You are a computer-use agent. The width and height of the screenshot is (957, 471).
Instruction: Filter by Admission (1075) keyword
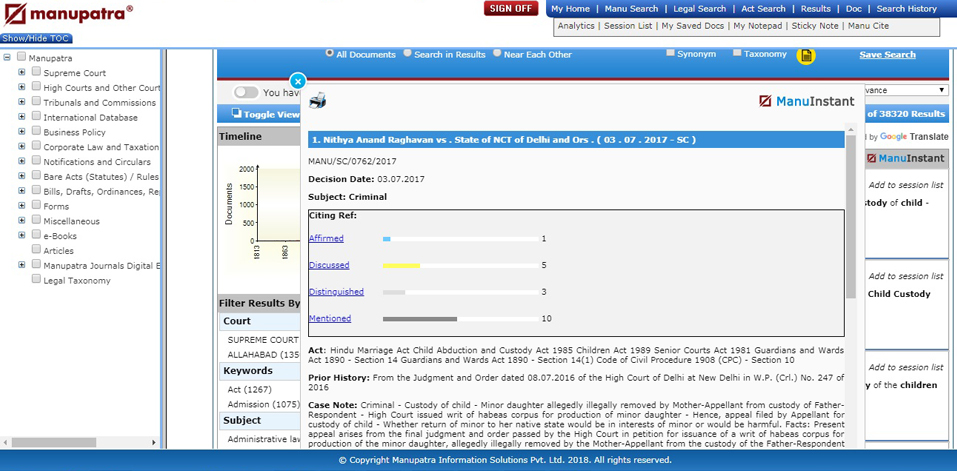point(264,404)
